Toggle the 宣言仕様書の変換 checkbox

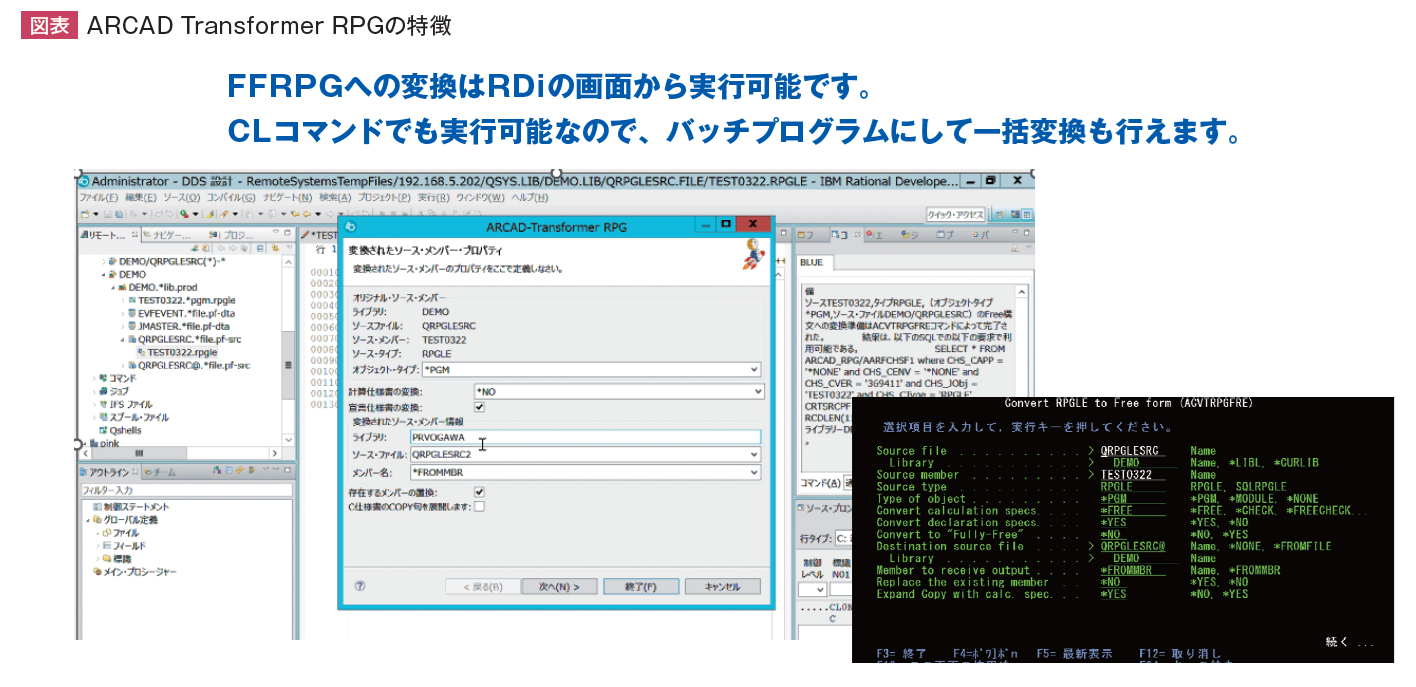479,407
